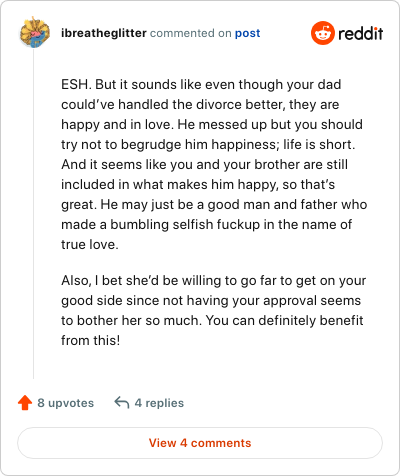
Task: Open the "4 replies" label
Action: (x=159, y=403)
